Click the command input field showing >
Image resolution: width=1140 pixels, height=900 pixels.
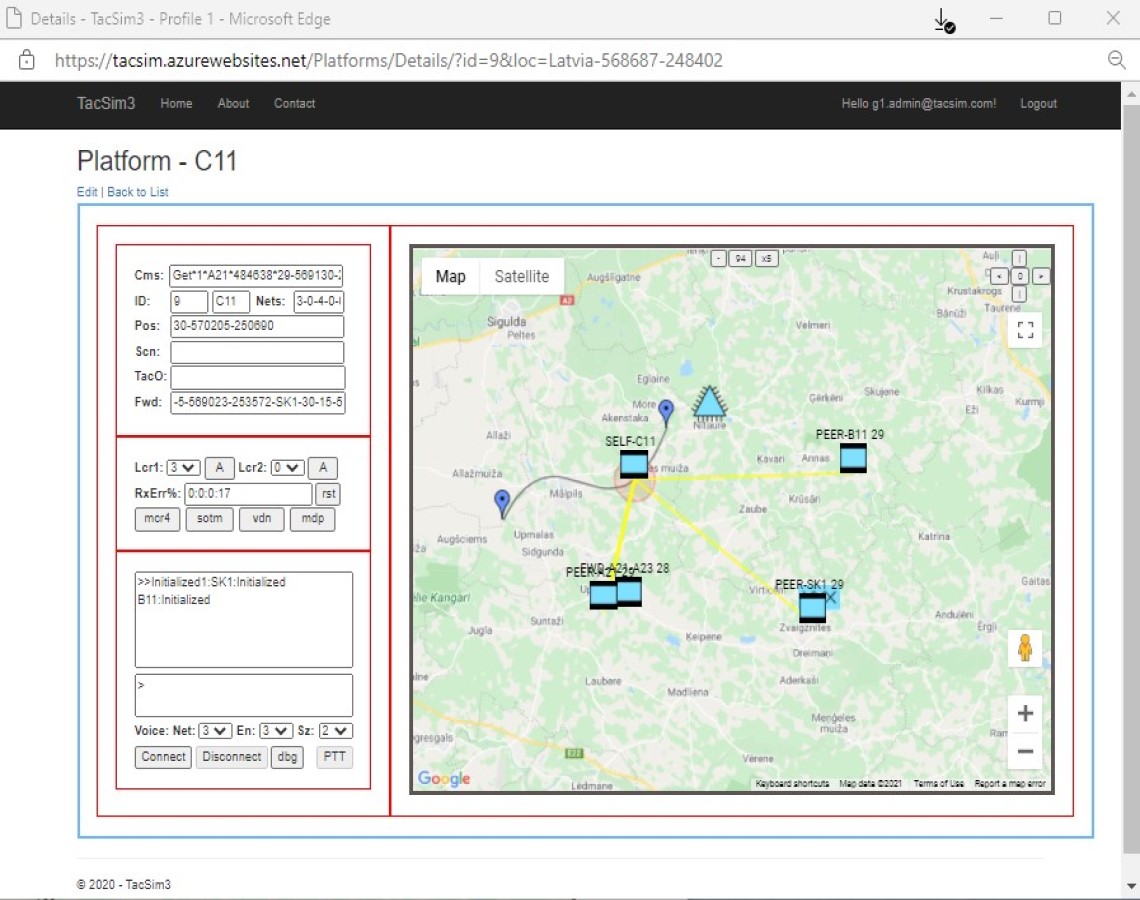[243, 694]
